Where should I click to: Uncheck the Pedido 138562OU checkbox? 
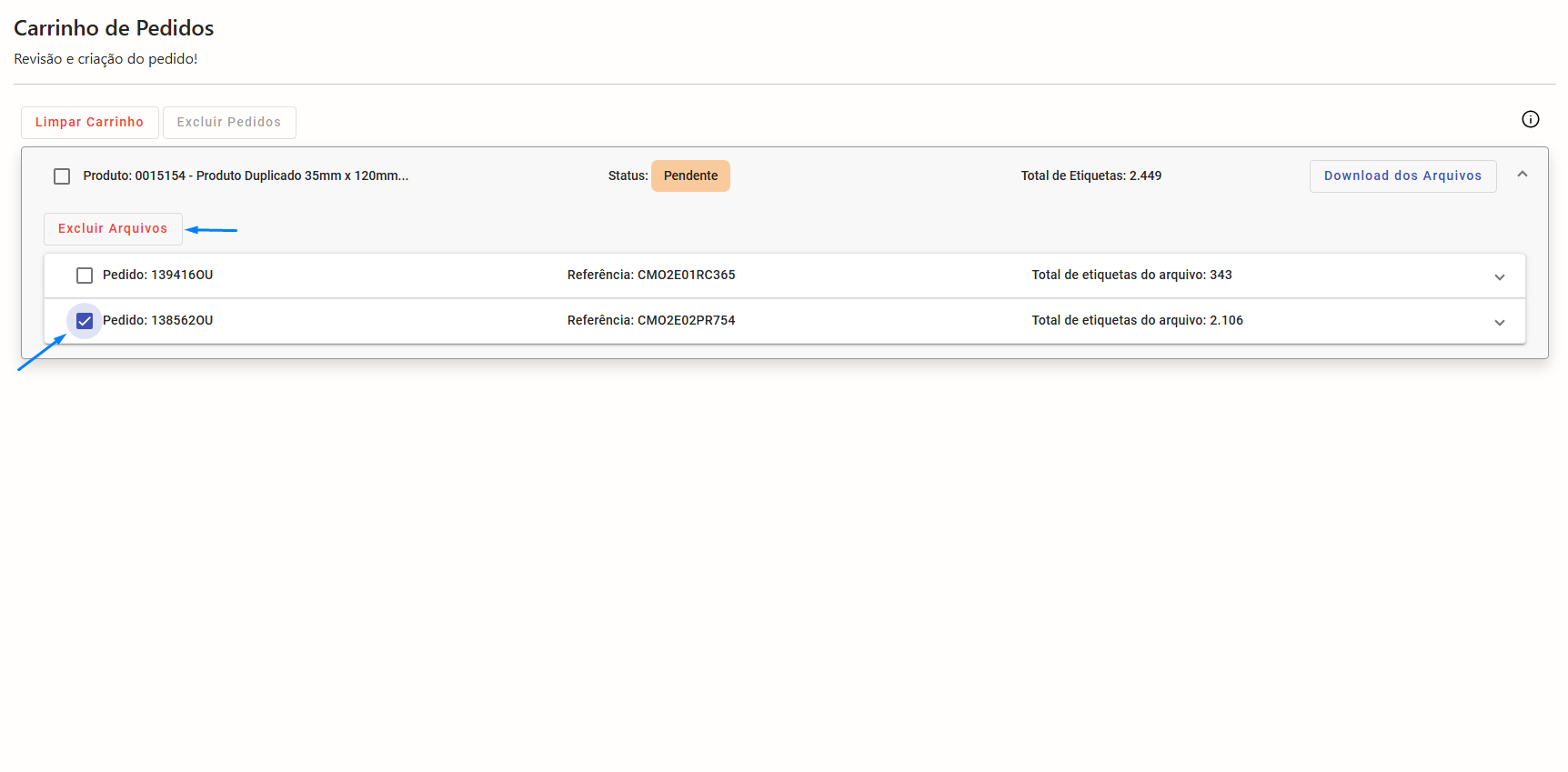pos(85,321)
